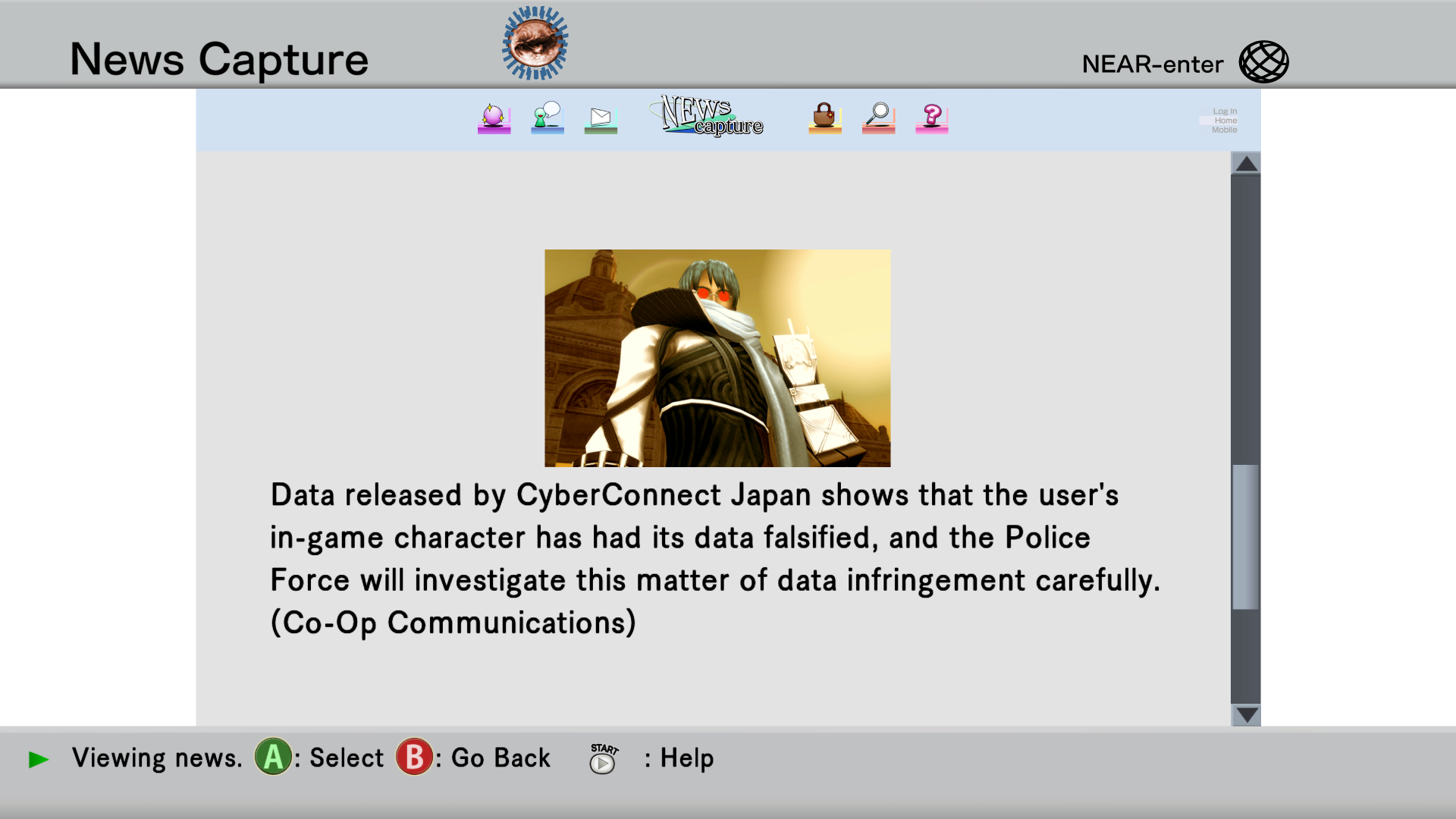The height and width of the screenshot is (819, 1456).
Task: Click the START Help button icon
Action: 604,758
